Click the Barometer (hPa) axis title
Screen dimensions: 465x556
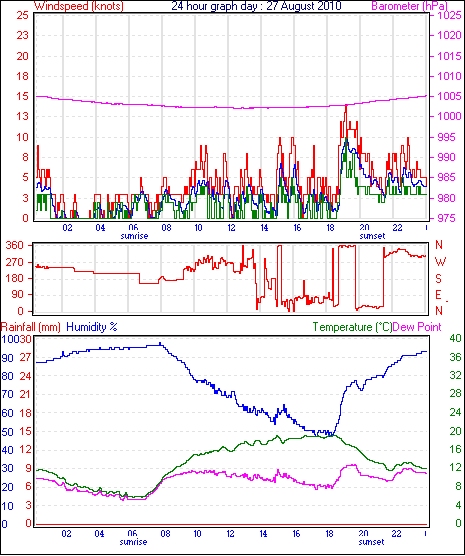coord(410,6)
